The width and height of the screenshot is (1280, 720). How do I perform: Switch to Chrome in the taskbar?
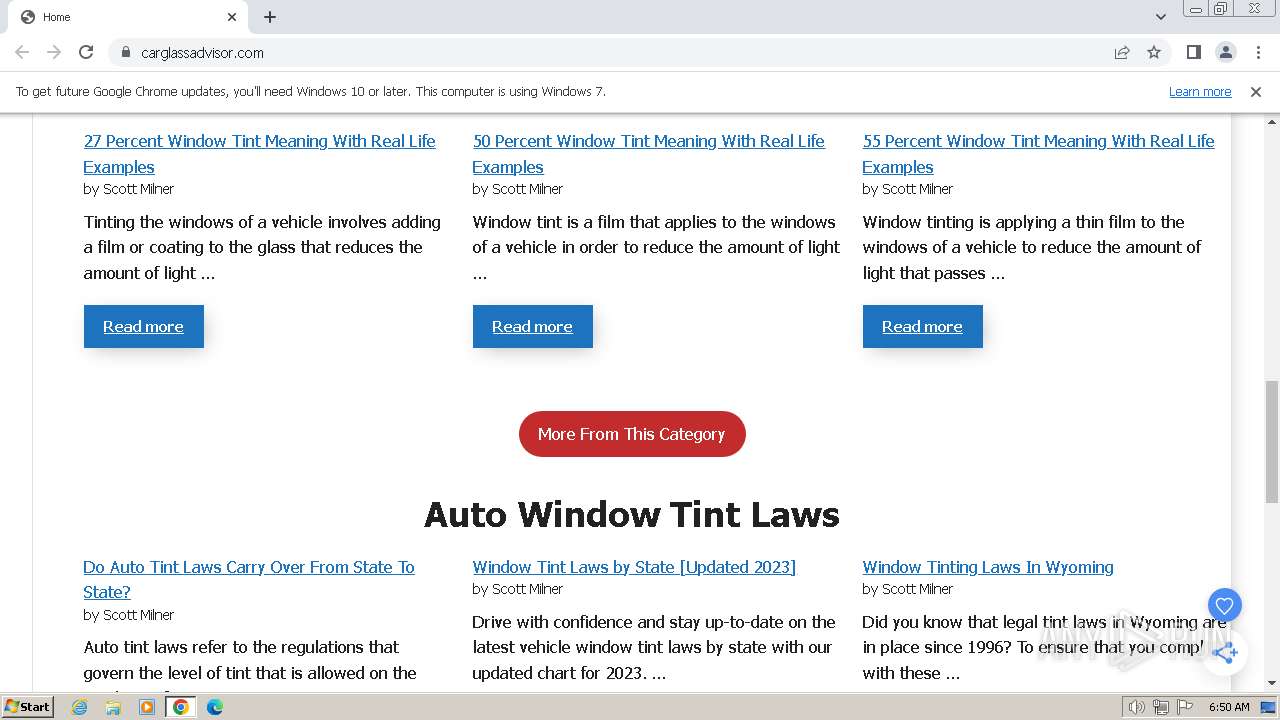tap(181, 707)
